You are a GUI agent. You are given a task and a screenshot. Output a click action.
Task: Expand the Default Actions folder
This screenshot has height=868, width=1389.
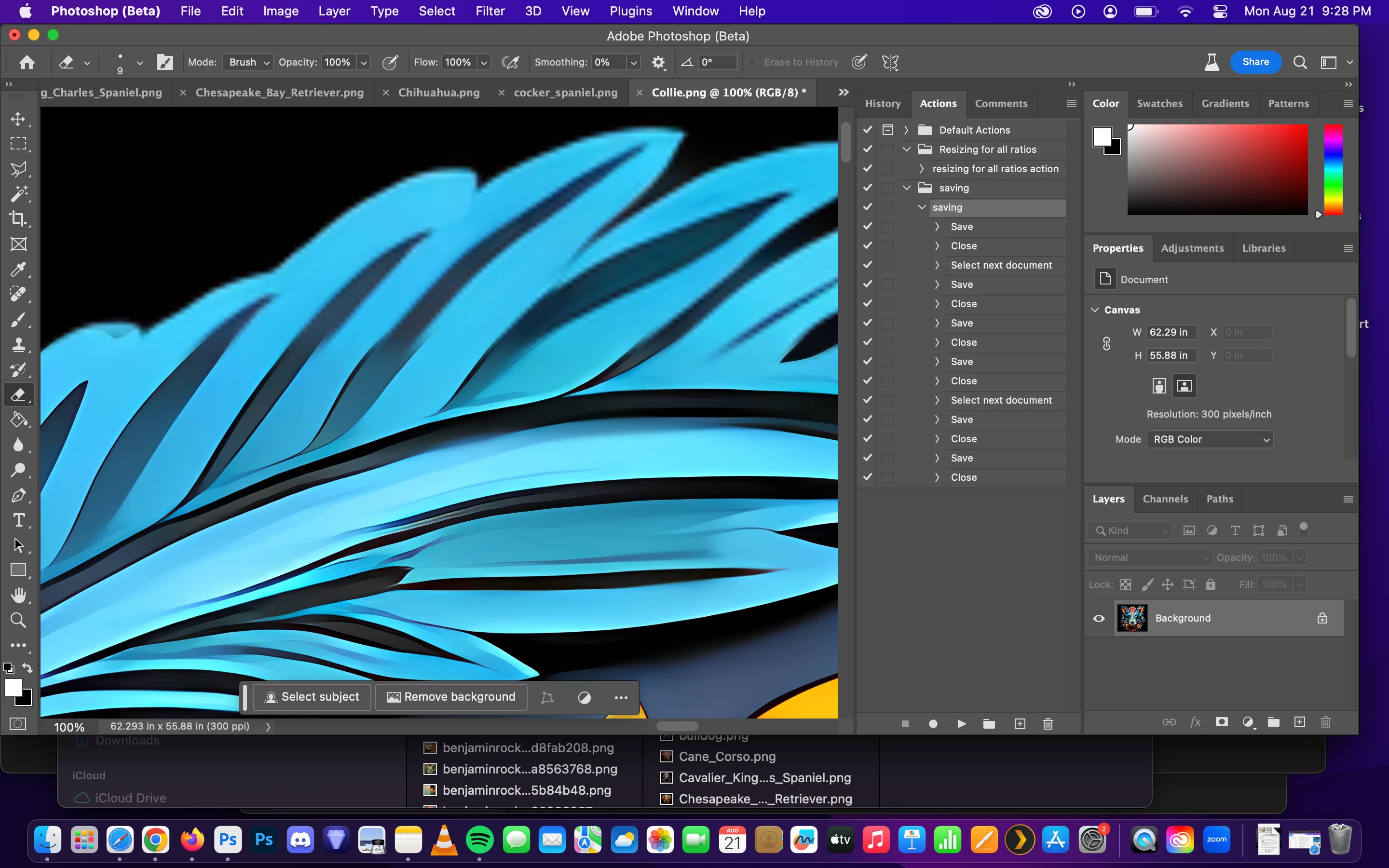[x=906, y=130]
